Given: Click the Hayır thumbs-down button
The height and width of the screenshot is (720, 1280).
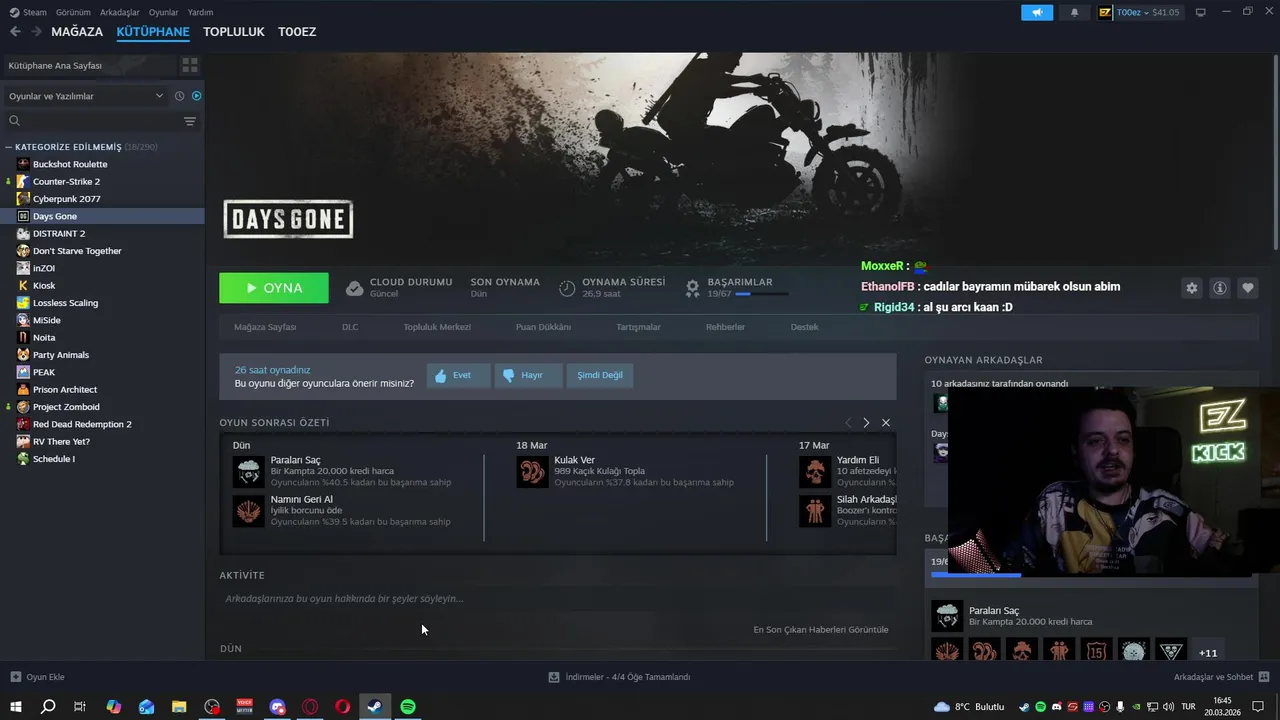Looking at the screenshot, I should (529, 375).
